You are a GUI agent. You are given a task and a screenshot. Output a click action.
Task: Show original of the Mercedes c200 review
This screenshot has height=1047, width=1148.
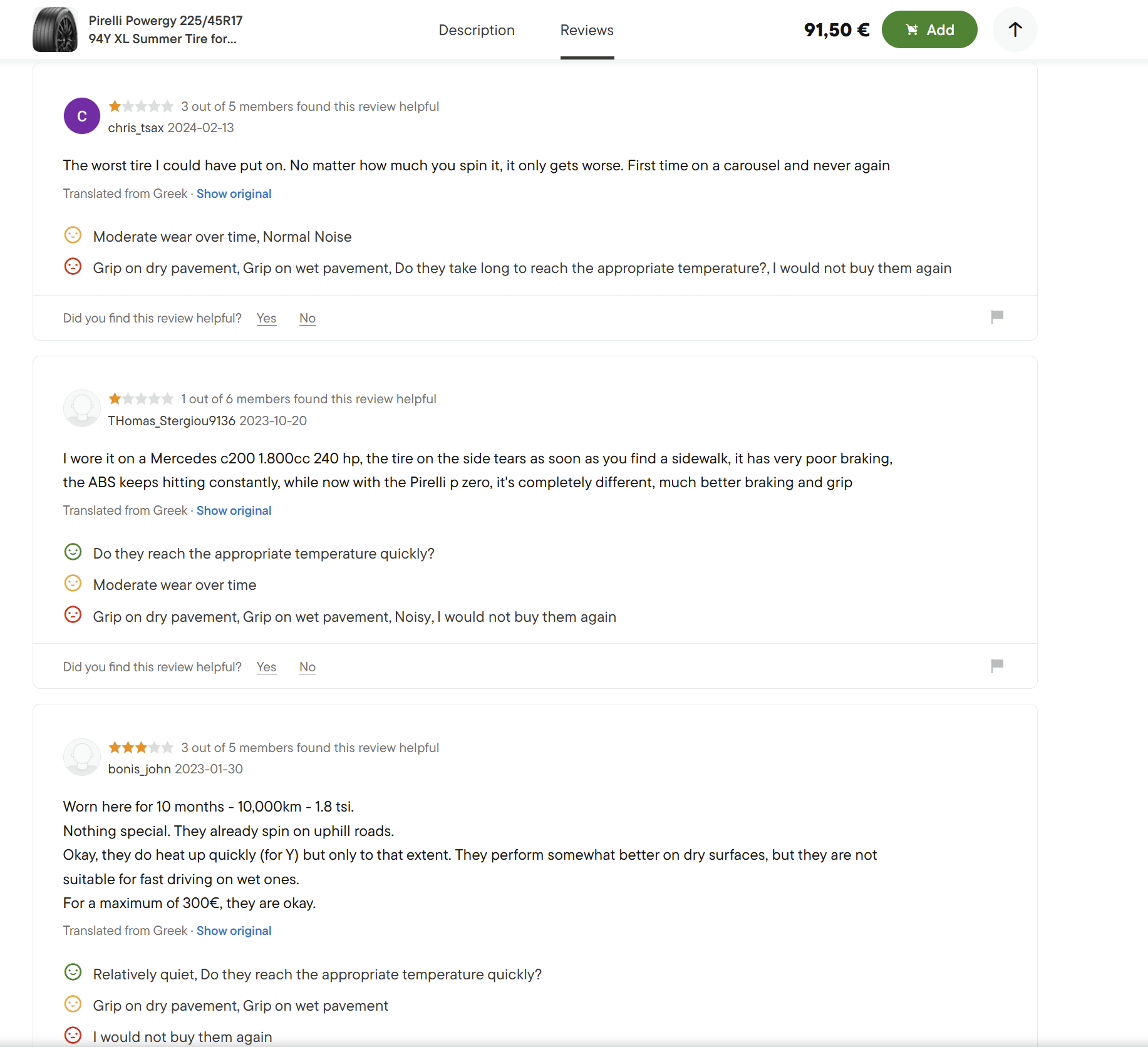234,510
